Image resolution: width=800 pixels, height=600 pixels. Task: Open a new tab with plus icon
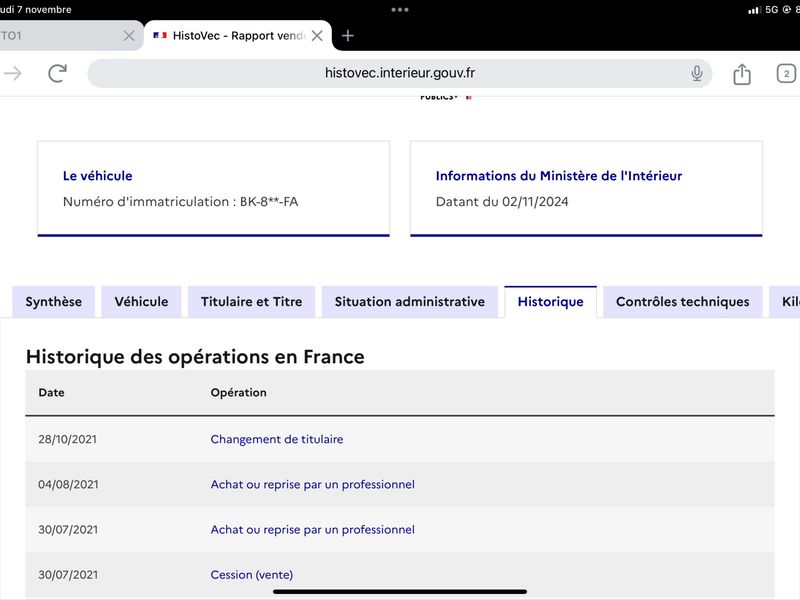pos(348,36)
